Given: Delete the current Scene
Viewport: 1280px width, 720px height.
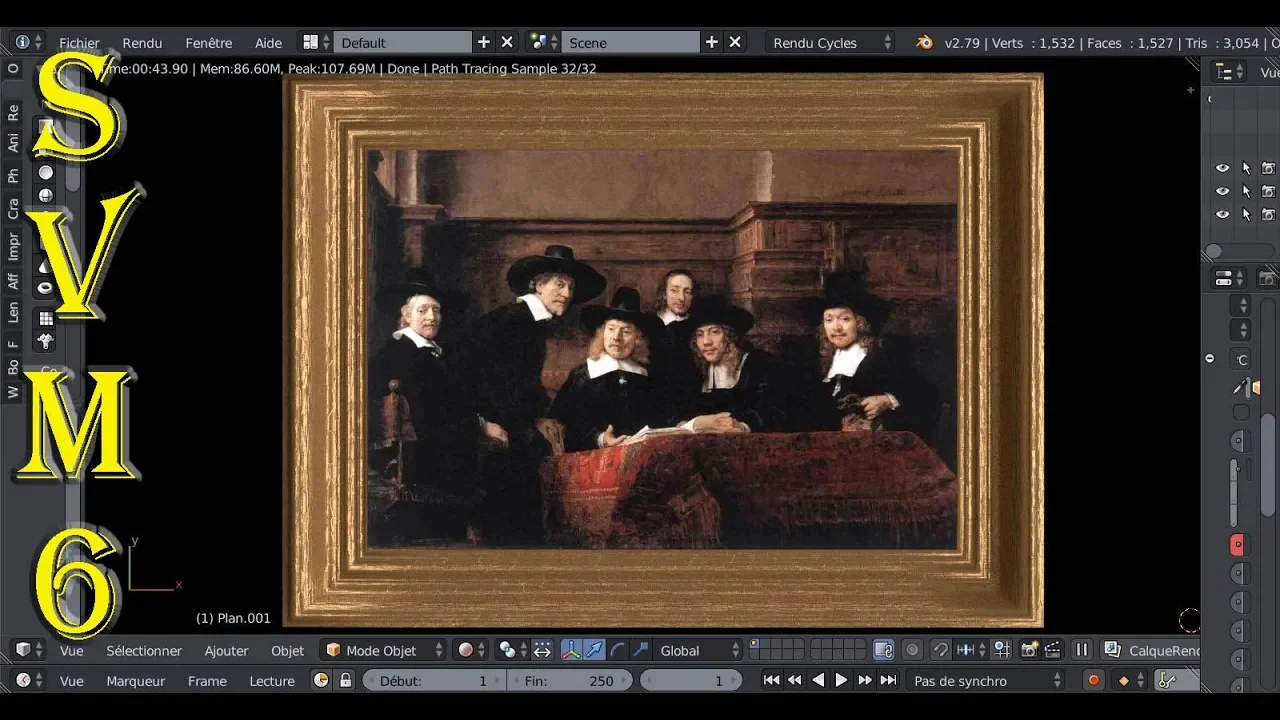Looking at the screenshot, I should [x=735, y=42].
